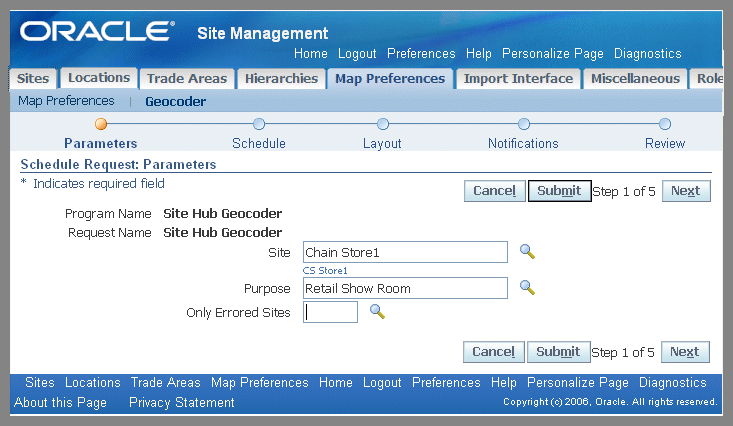Click the Schedule step label
This screenshot has height=426, width=733.
point(259,143)
